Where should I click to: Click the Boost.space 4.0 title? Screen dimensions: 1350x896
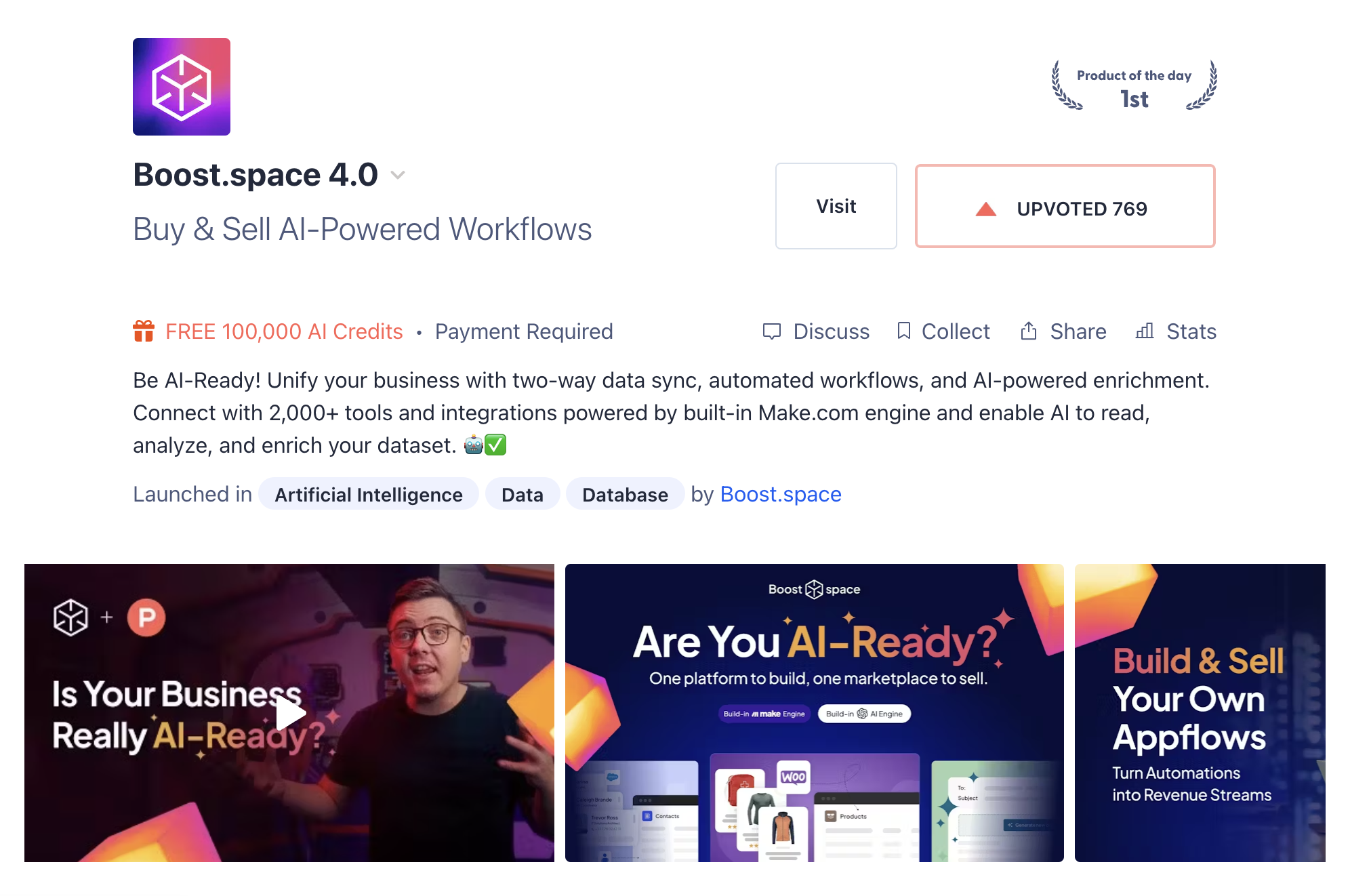tap(255, 175)
